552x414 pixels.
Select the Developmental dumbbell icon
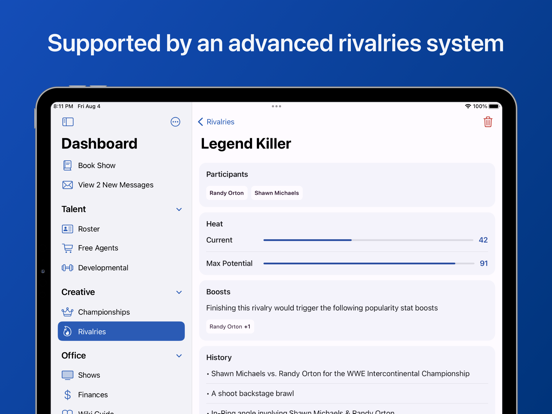tap(67, 268)
